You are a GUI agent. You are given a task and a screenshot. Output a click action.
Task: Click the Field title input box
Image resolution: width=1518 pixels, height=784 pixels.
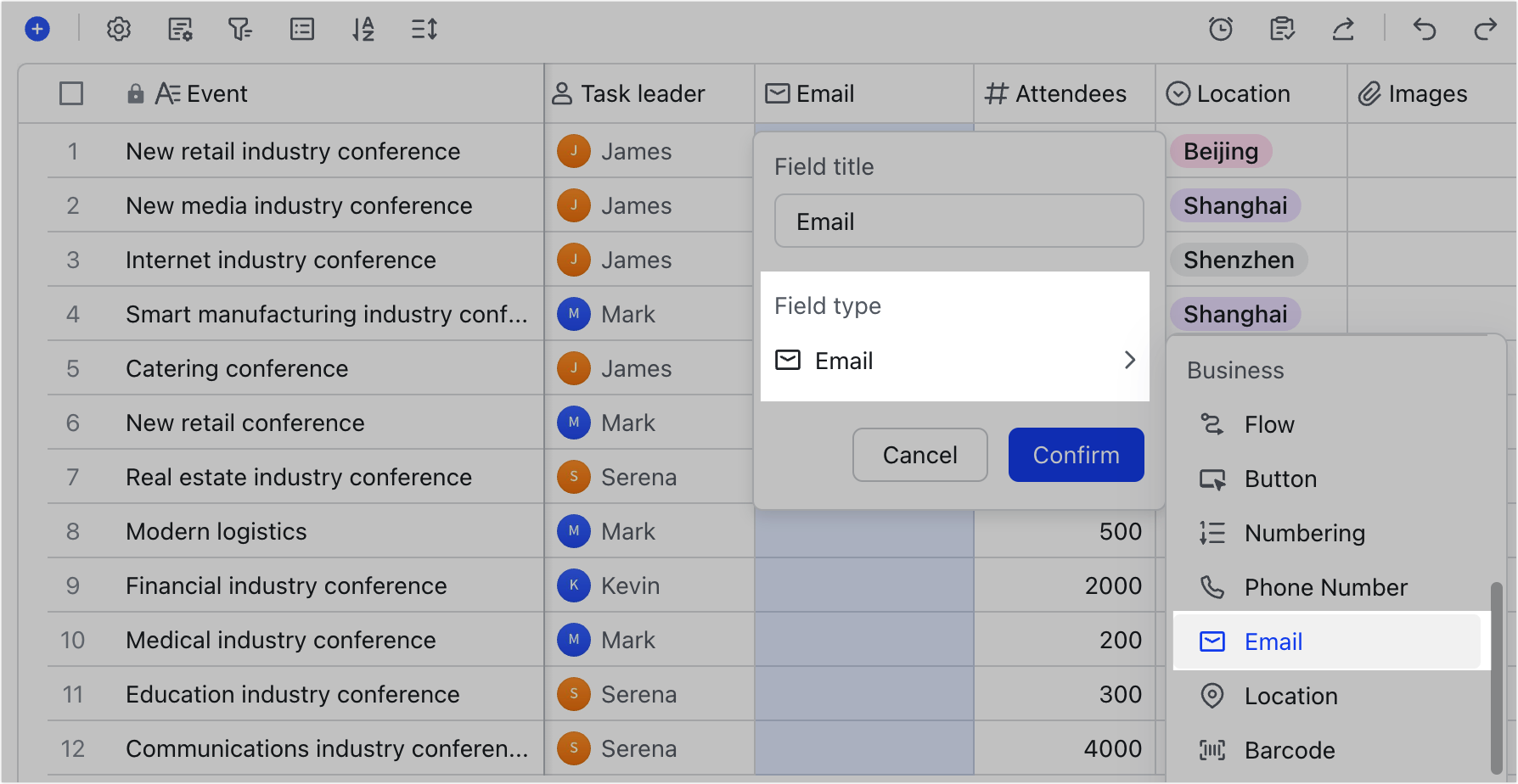(x=959, y=221)
